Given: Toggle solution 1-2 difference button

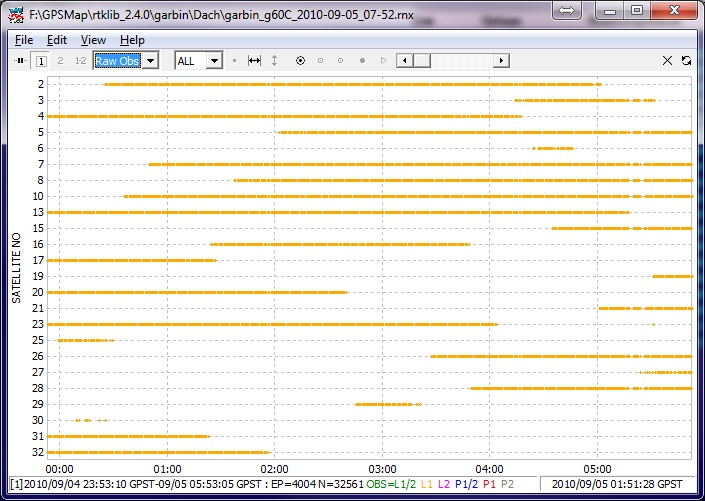Looking at the screenshot, I should click(80, 61).
